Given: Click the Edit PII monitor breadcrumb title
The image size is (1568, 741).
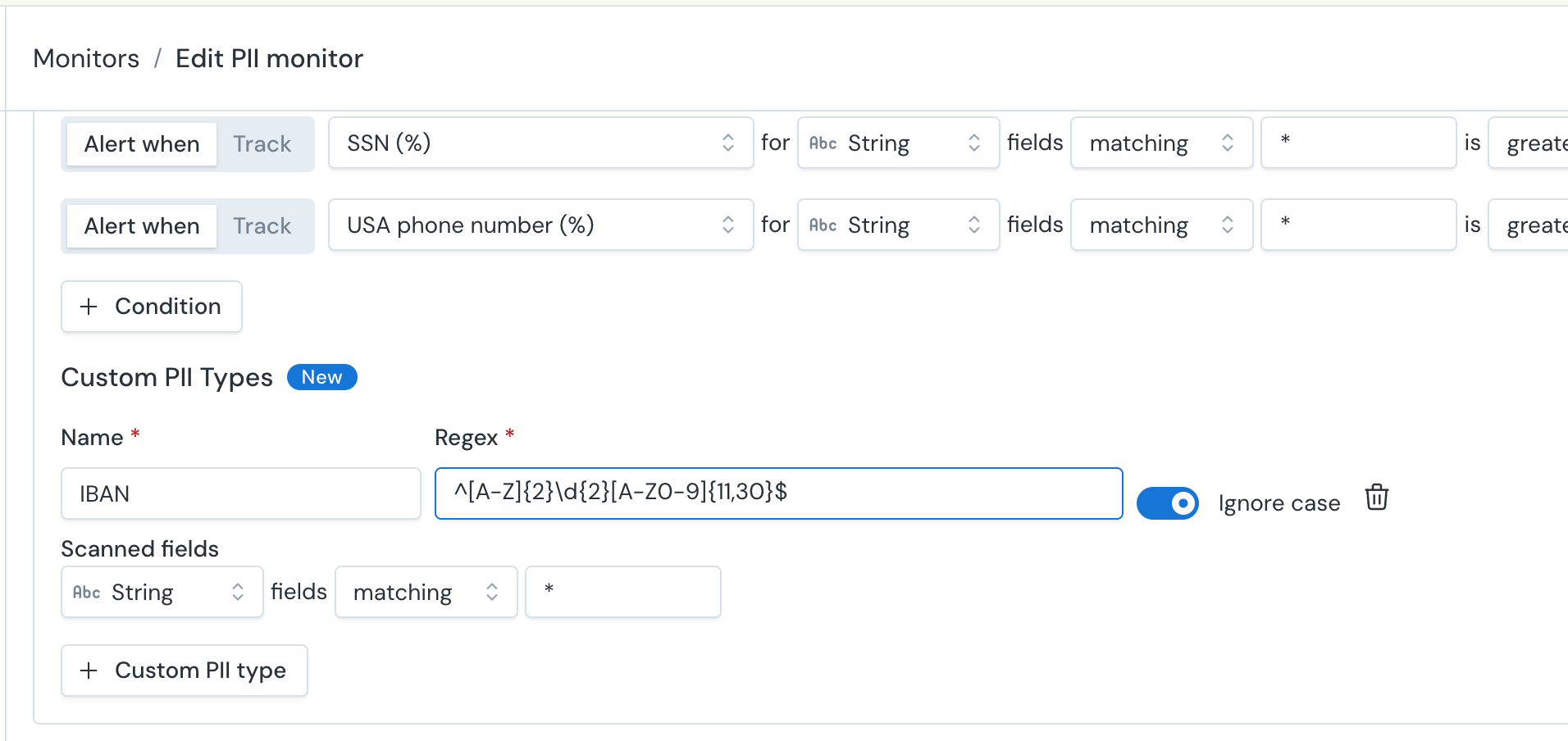Looking at the screenshot, I should coord(269,59).
